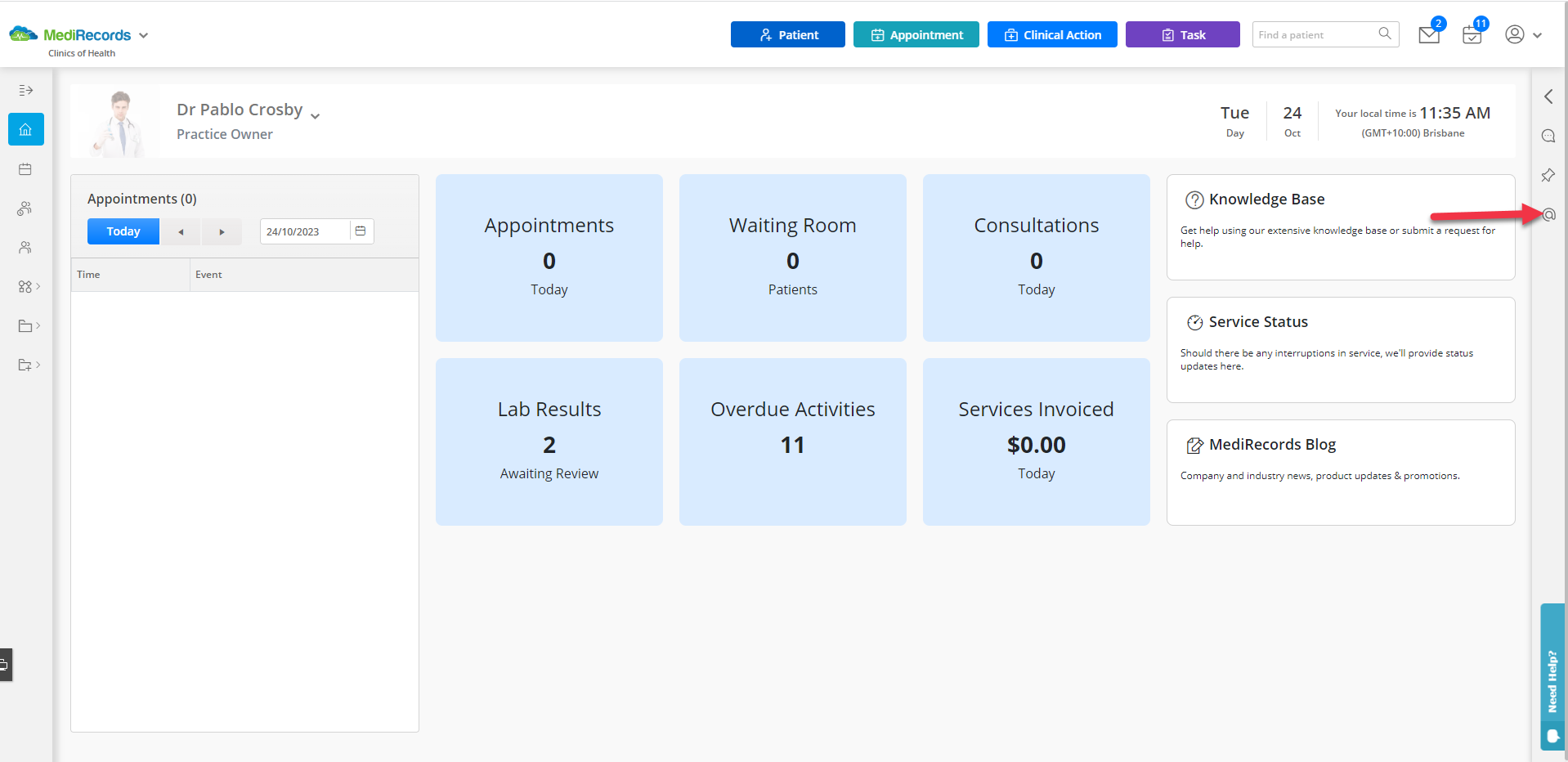Click Clinics of Health text
The height and width of the screenshot is (762, 1568).
coord(82,53)
